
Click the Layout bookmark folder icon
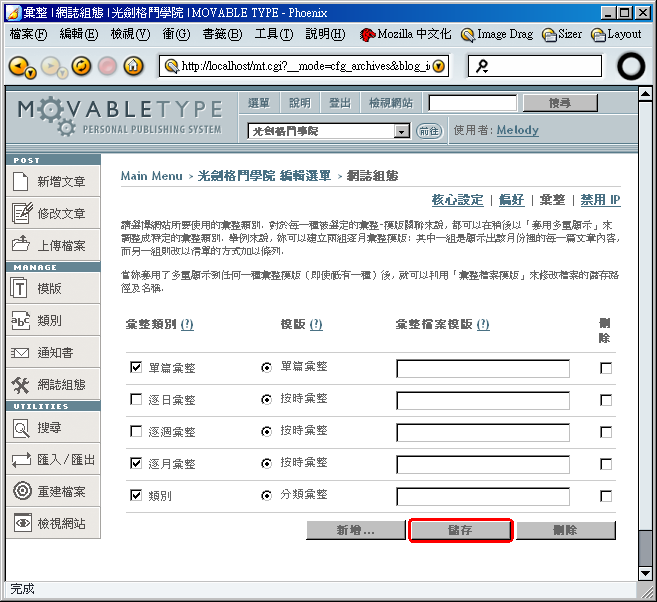point(598,35)
